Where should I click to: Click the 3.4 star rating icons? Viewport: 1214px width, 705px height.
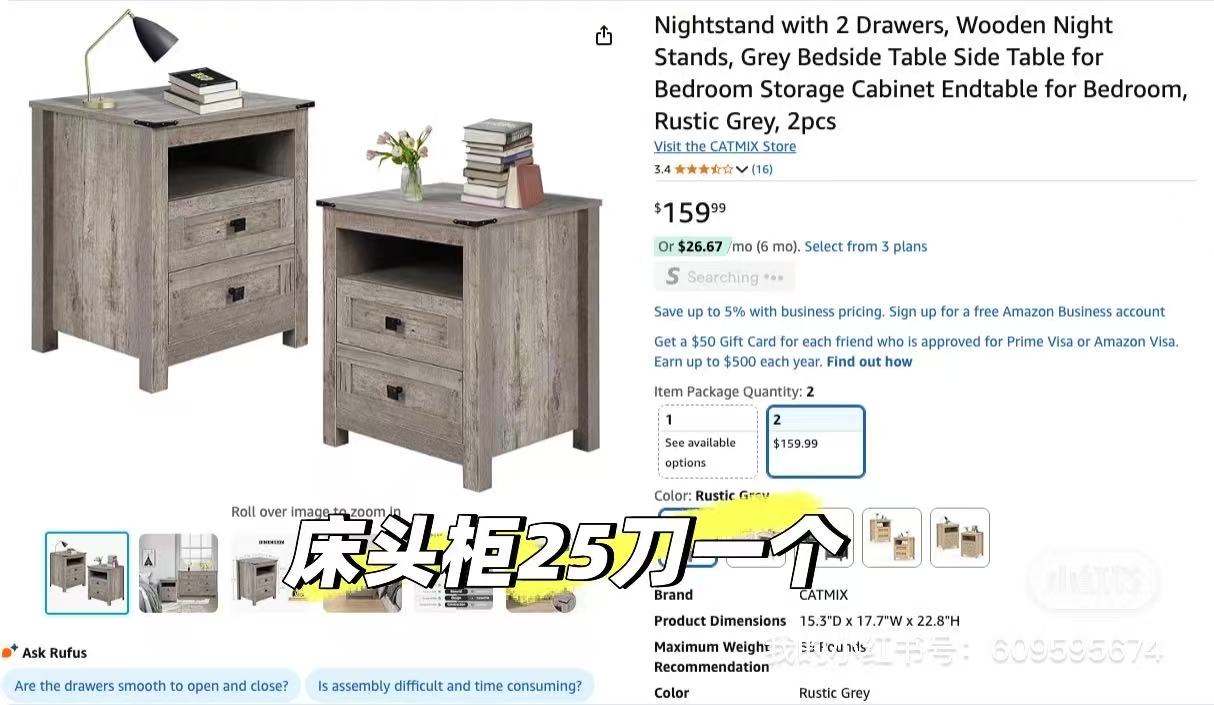[704, 169]
